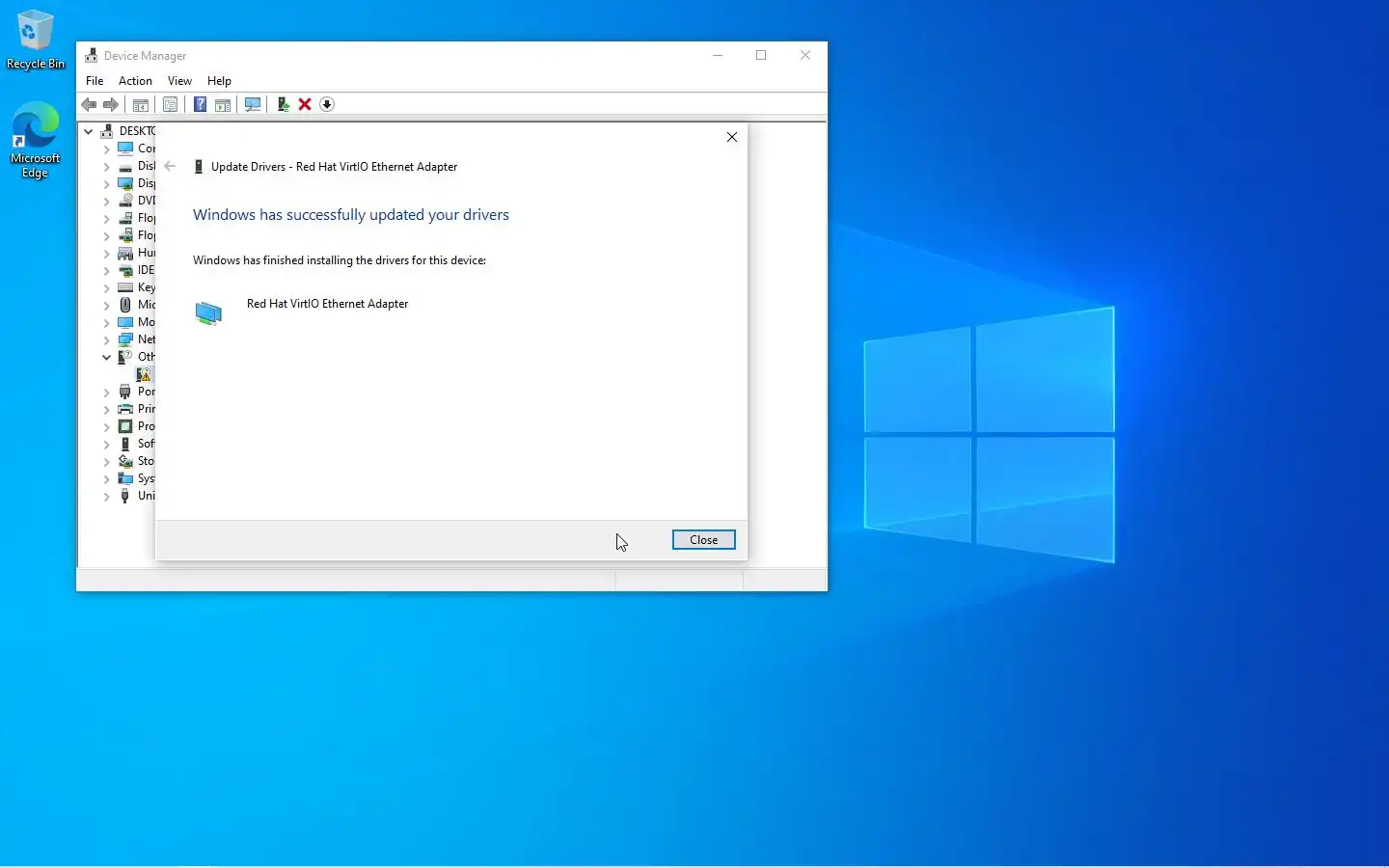Maximize the Device Manager window
The width and height of the screenshot is (1389, 868).
click(x=761, y=55)
